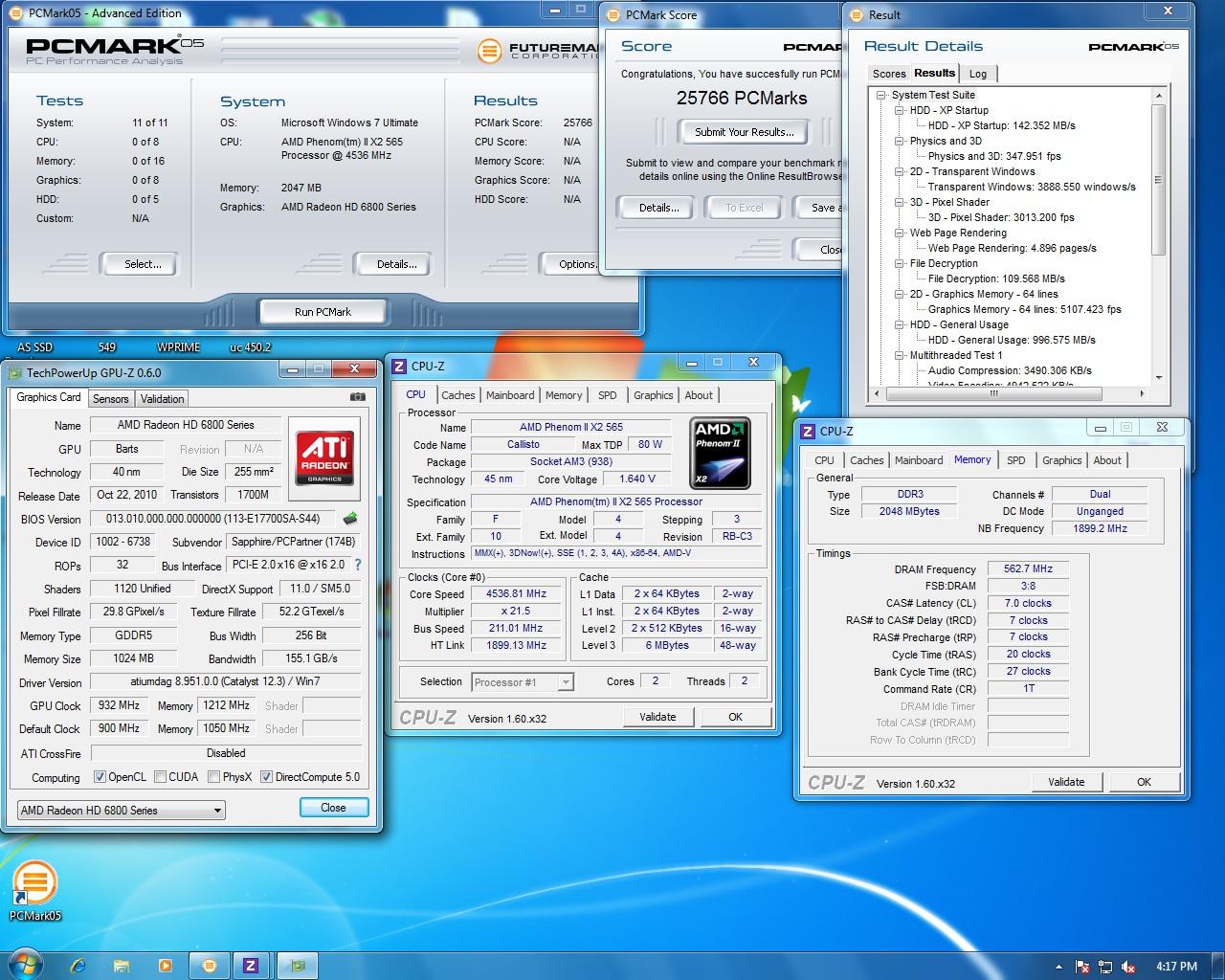Collapse the HDD - General Usage node
This screenshot has height=980, width=1225.
pos(900,324)
